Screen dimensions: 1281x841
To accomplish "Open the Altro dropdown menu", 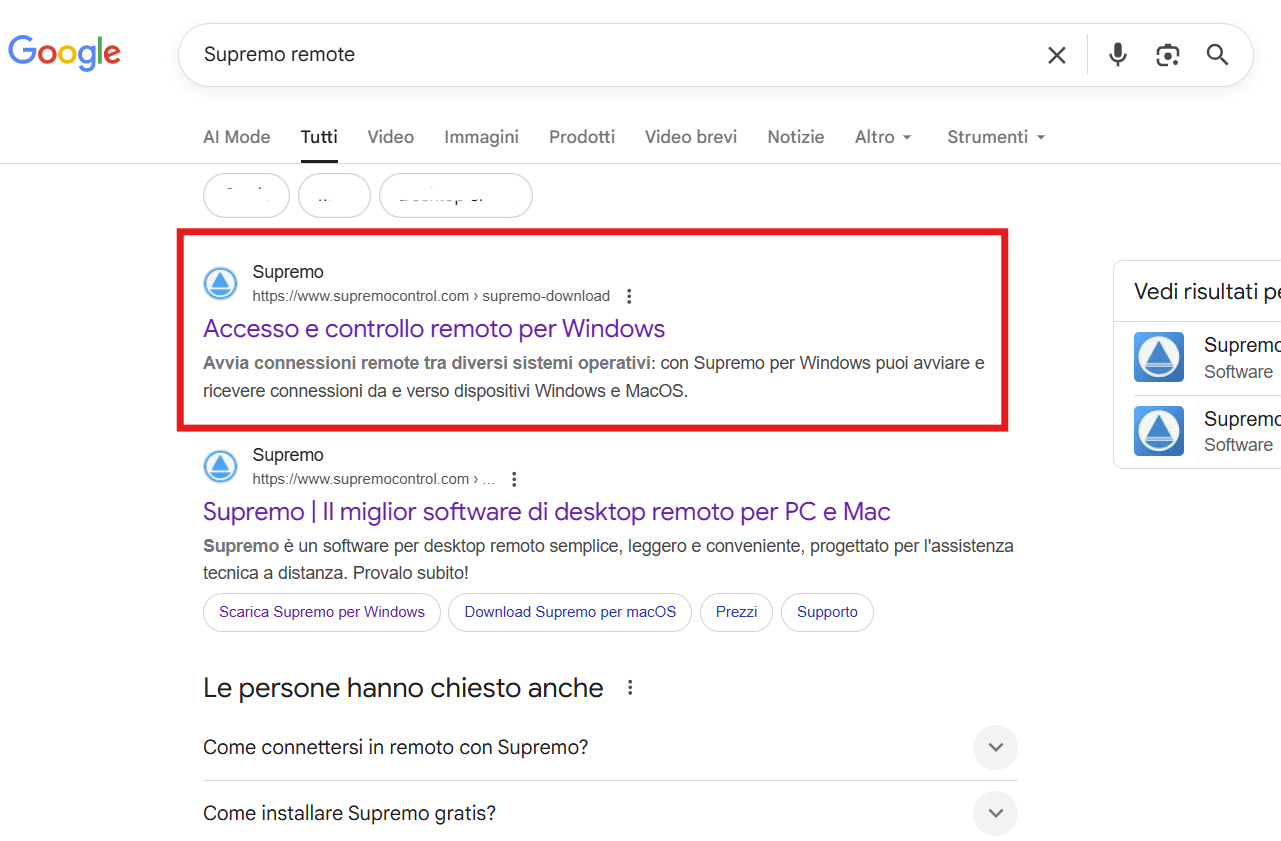I will pyautogui.click(x=883, y=137).
